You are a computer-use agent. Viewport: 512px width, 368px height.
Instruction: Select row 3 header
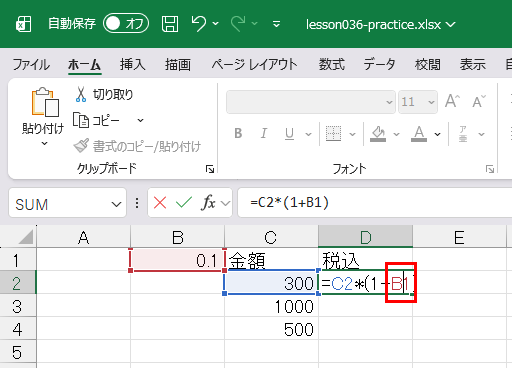[x=18, y=307]
